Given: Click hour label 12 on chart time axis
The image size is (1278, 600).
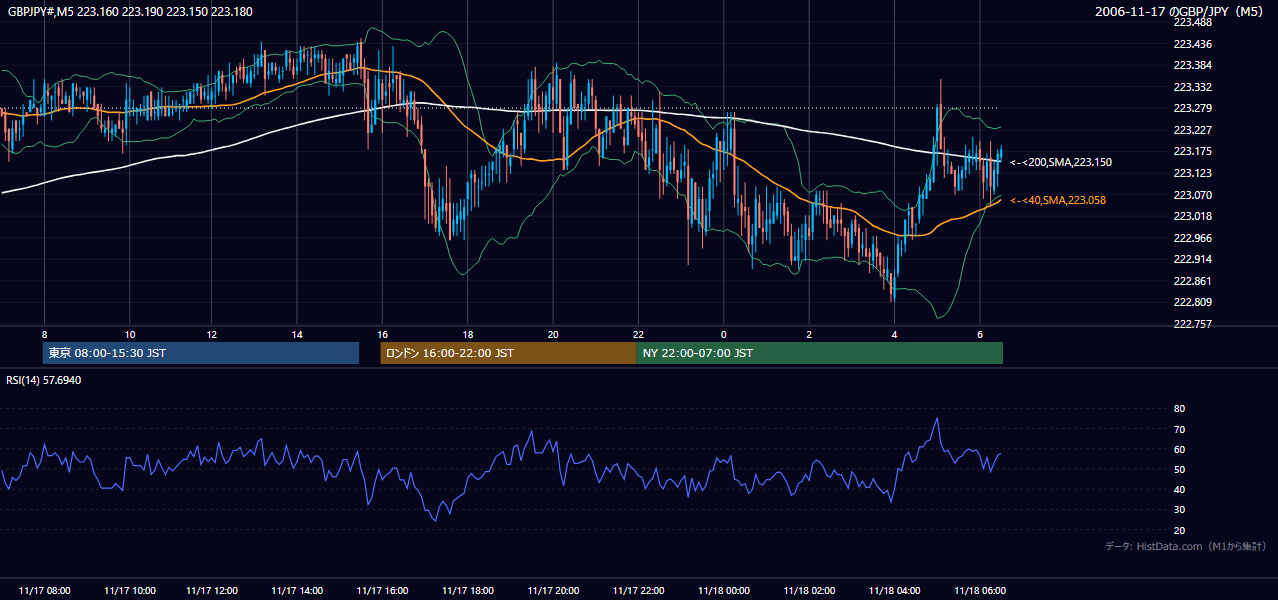Looking at the screenshot, I should pos(212,334).
